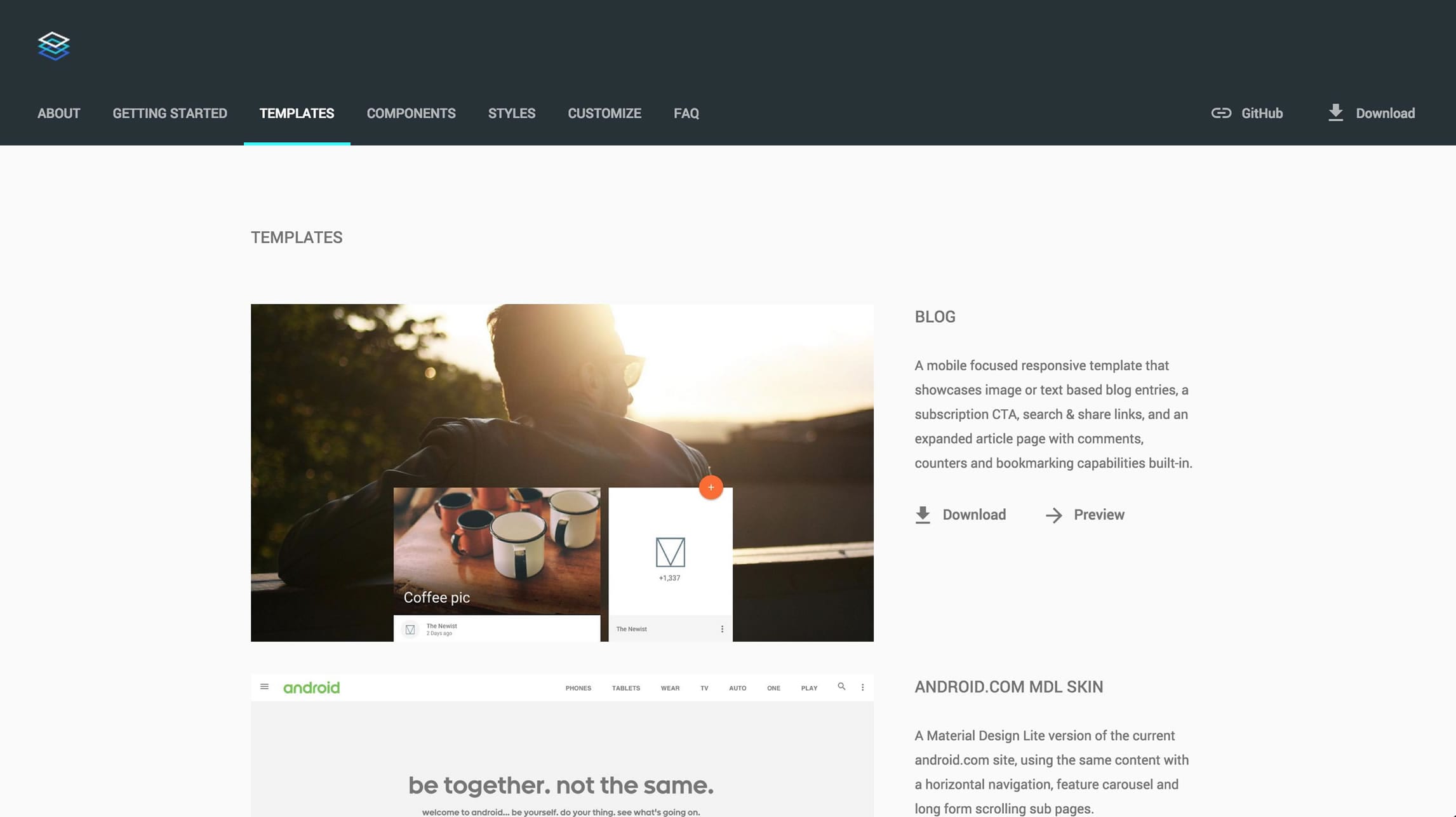Click Preview link for Blog template
The width and height of the screenshot is (1456, 817).
click(x=1098, y=515)
